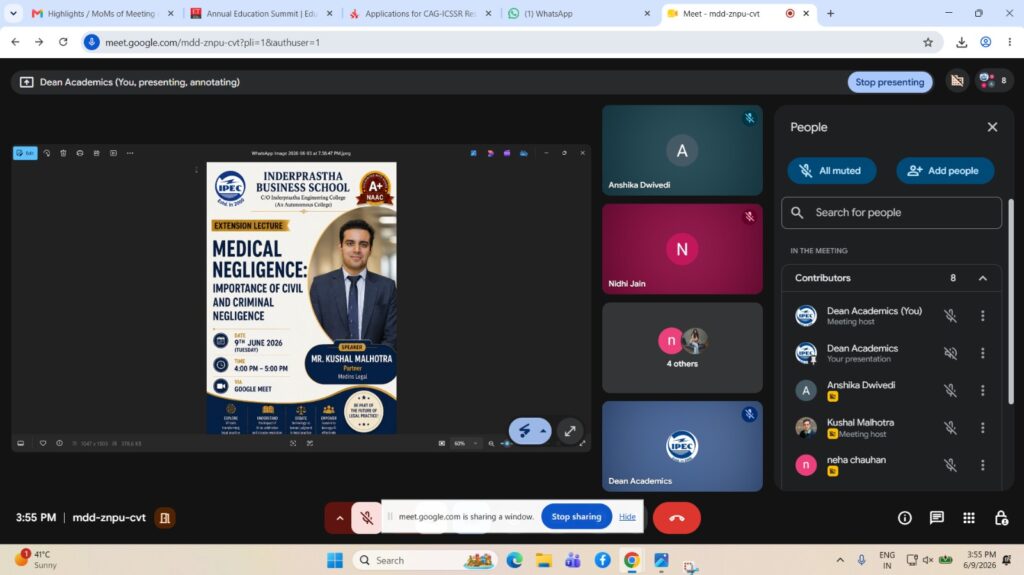Go back to previous page
The width and height of the screenshot is (1024, 575).
pyautogui.click(x=16, y=42)
